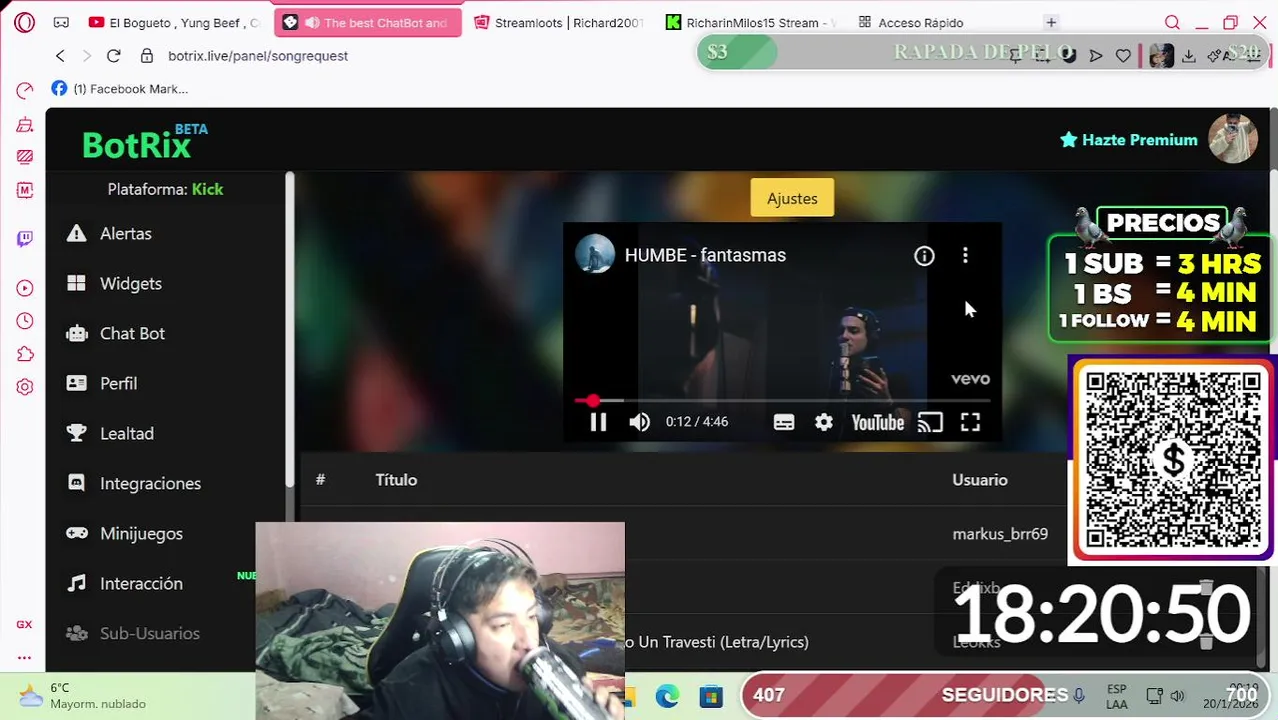Open HUMBE channel avatar in player

[595, 254]
